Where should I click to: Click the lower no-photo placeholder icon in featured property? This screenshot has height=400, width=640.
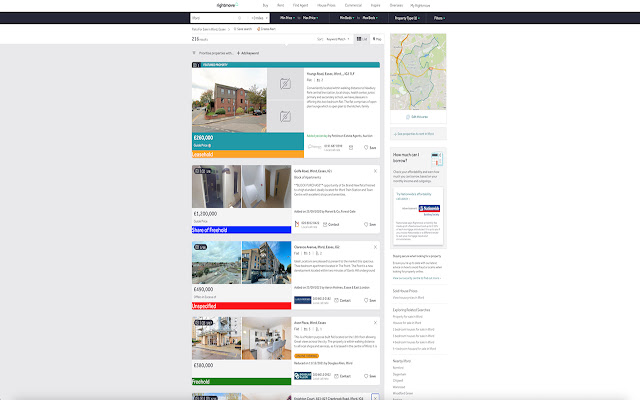(x=285, y=116)
